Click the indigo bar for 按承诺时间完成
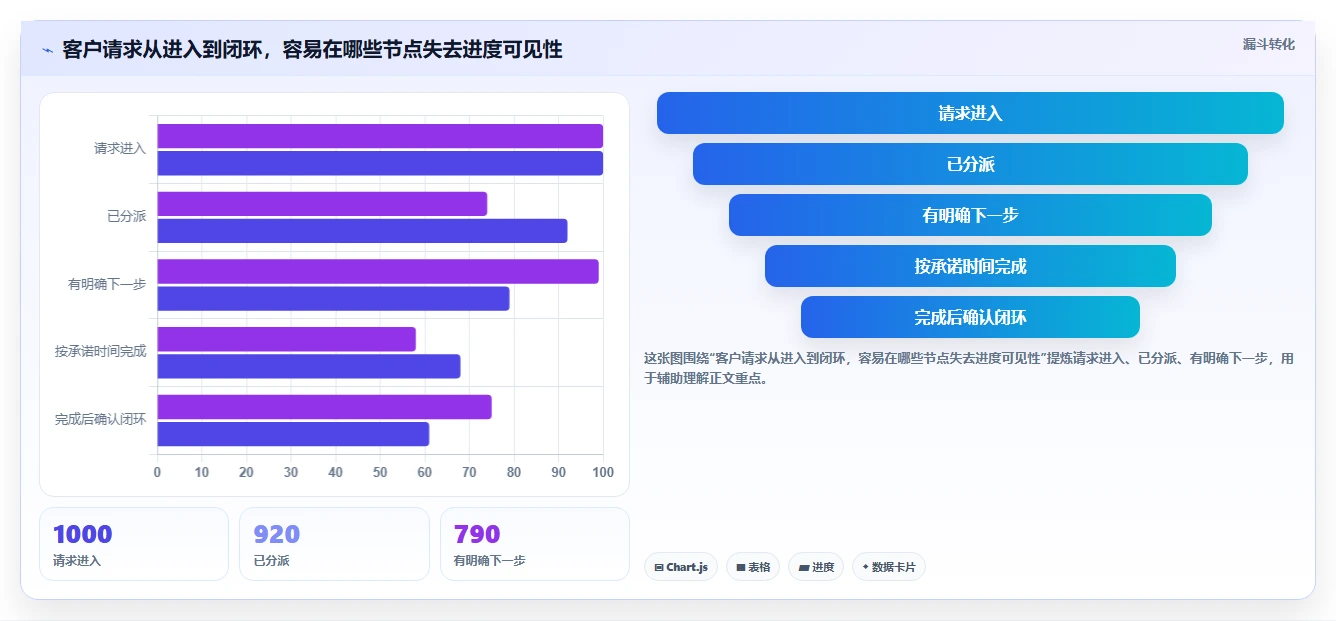 309,366
